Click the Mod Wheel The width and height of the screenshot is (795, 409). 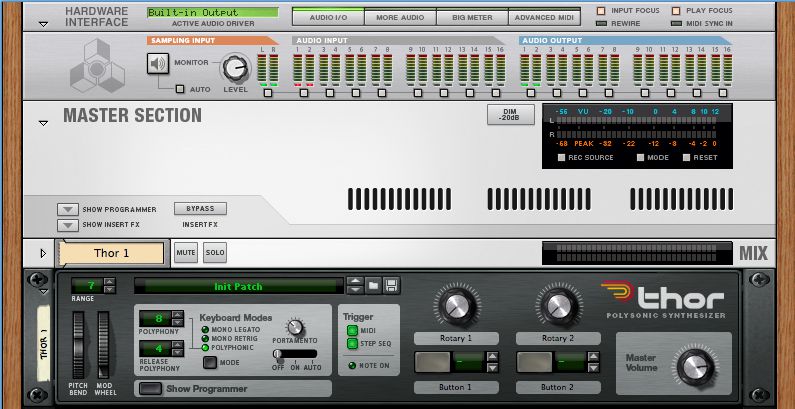(x=103, y=345)
